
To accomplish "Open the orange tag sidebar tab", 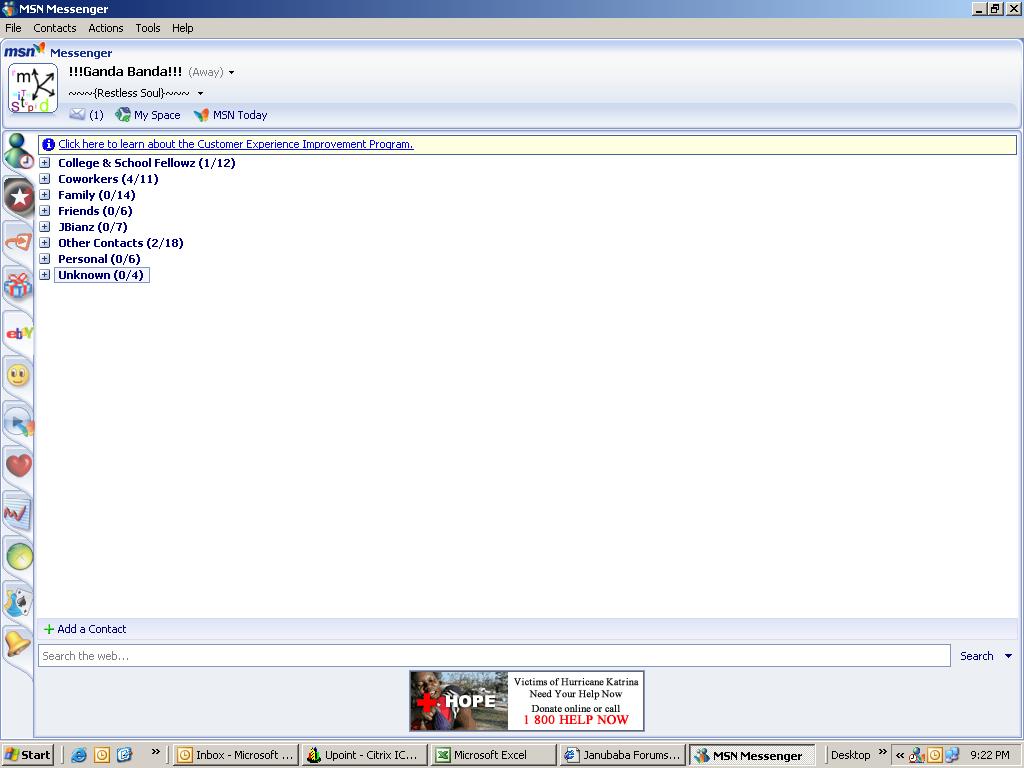I will 18,242.
